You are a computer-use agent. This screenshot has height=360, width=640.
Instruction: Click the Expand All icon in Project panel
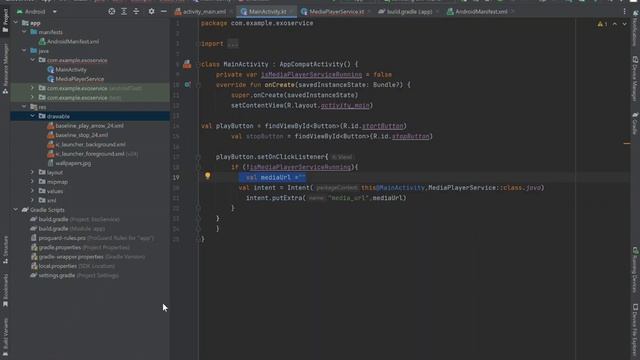tap(124, 11)
